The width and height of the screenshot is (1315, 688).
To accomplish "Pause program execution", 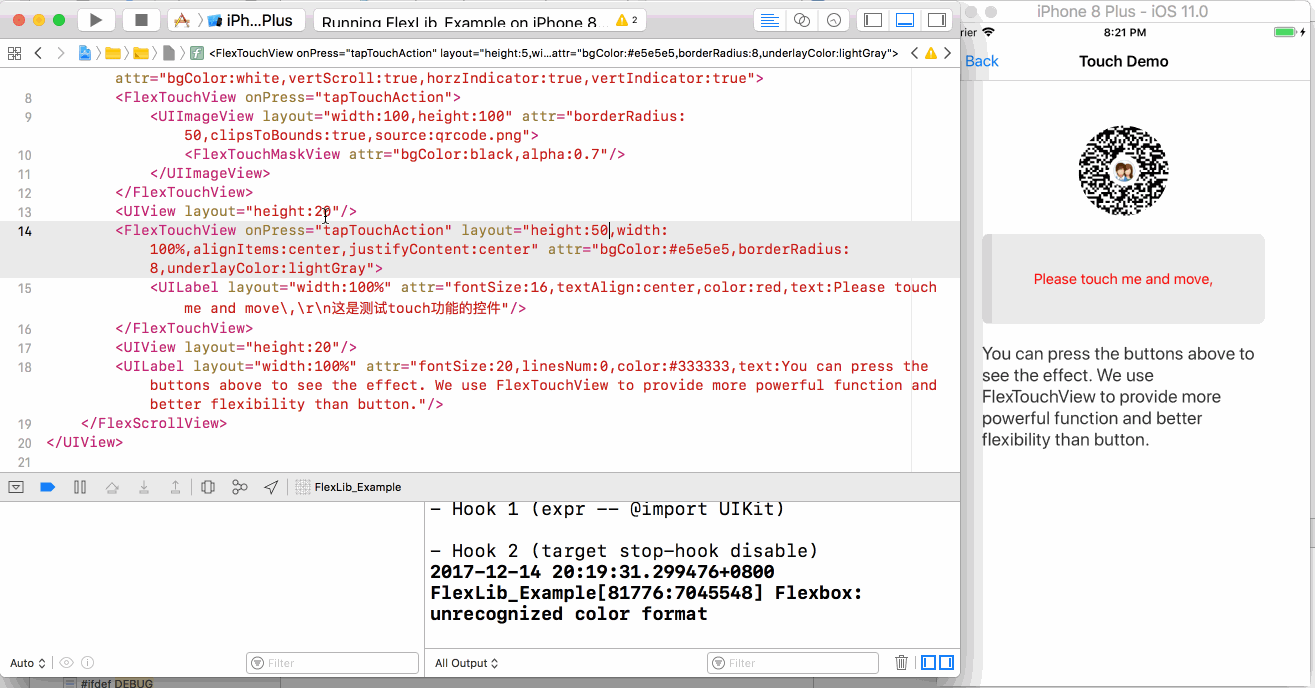I will coord(80,487).
